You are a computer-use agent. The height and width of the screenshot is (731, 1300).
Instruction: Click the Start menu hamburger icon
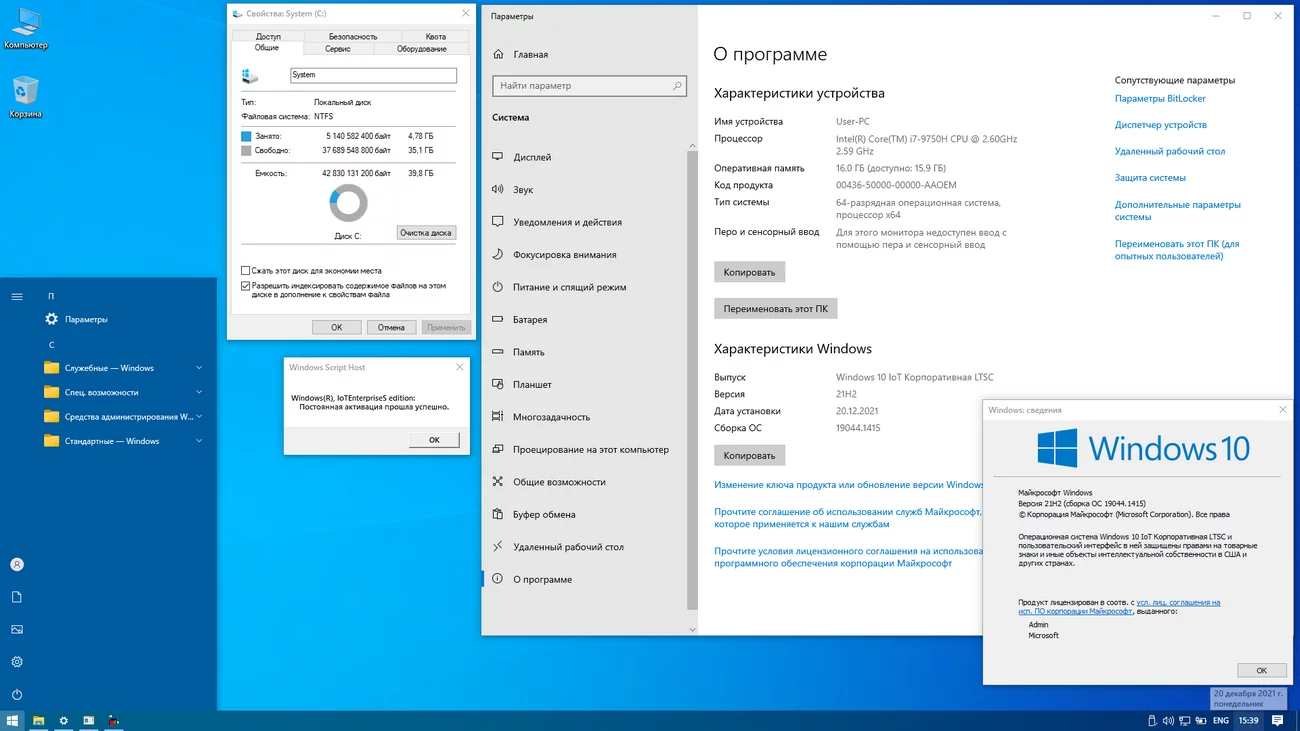[17, 296]
